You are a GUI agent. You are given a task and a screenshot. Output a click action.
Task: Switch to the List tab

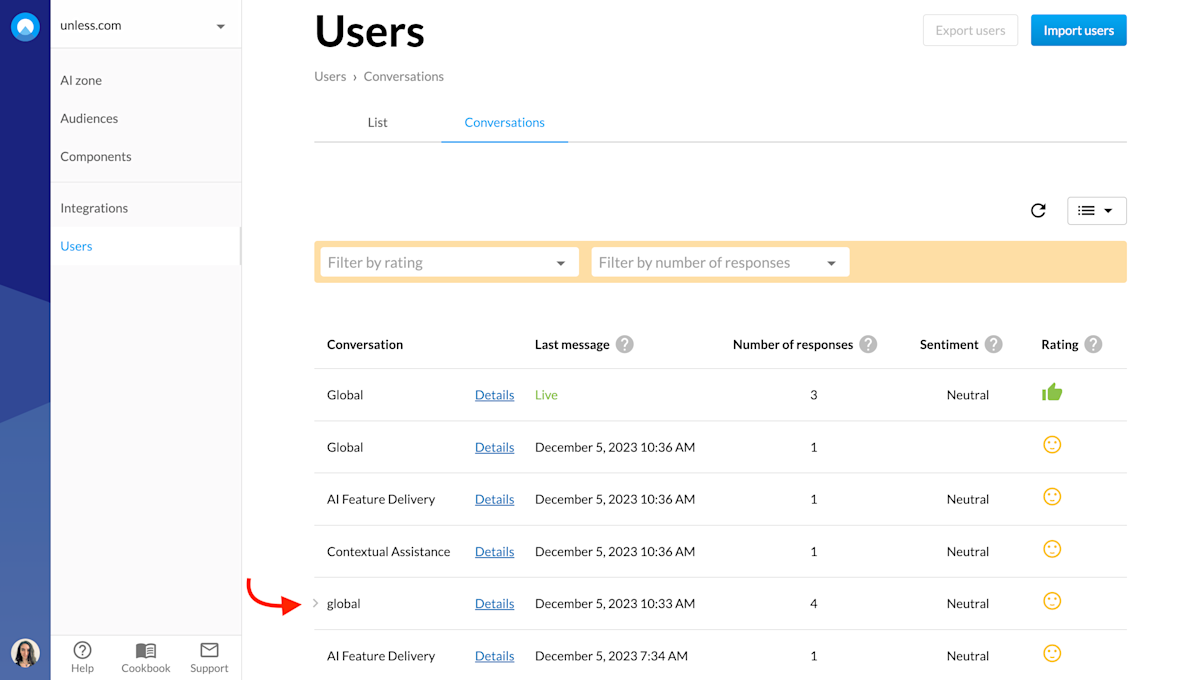377,122
